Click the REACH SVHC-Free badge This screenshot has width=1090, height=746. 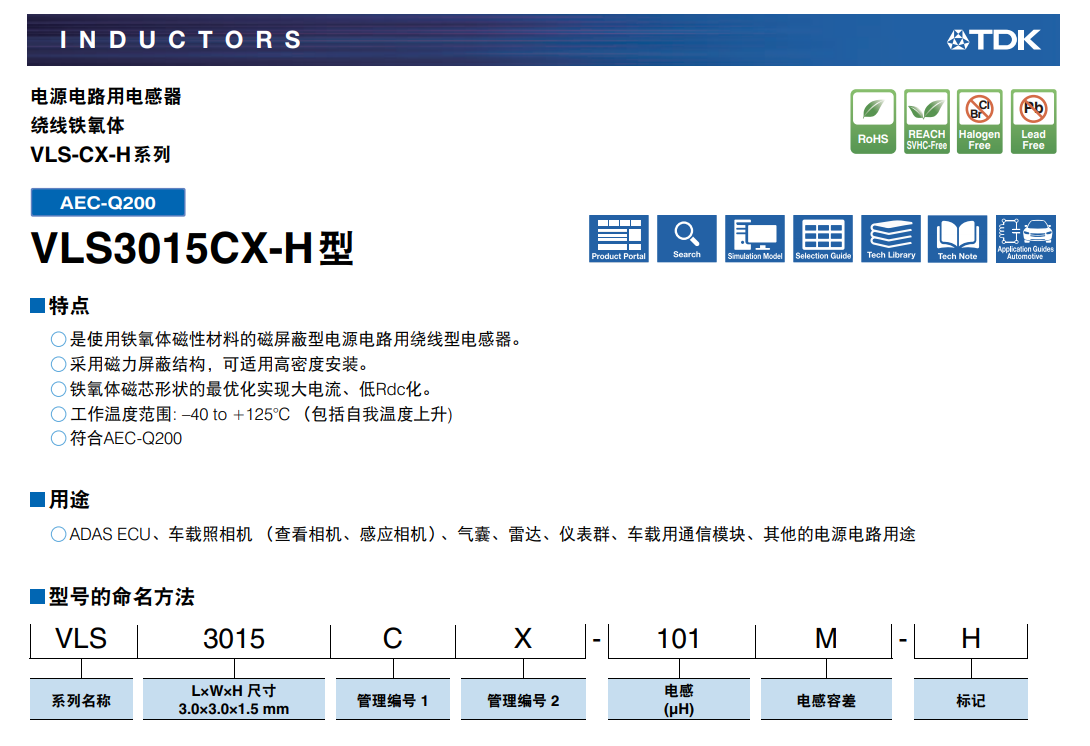(x=926, y=122)
